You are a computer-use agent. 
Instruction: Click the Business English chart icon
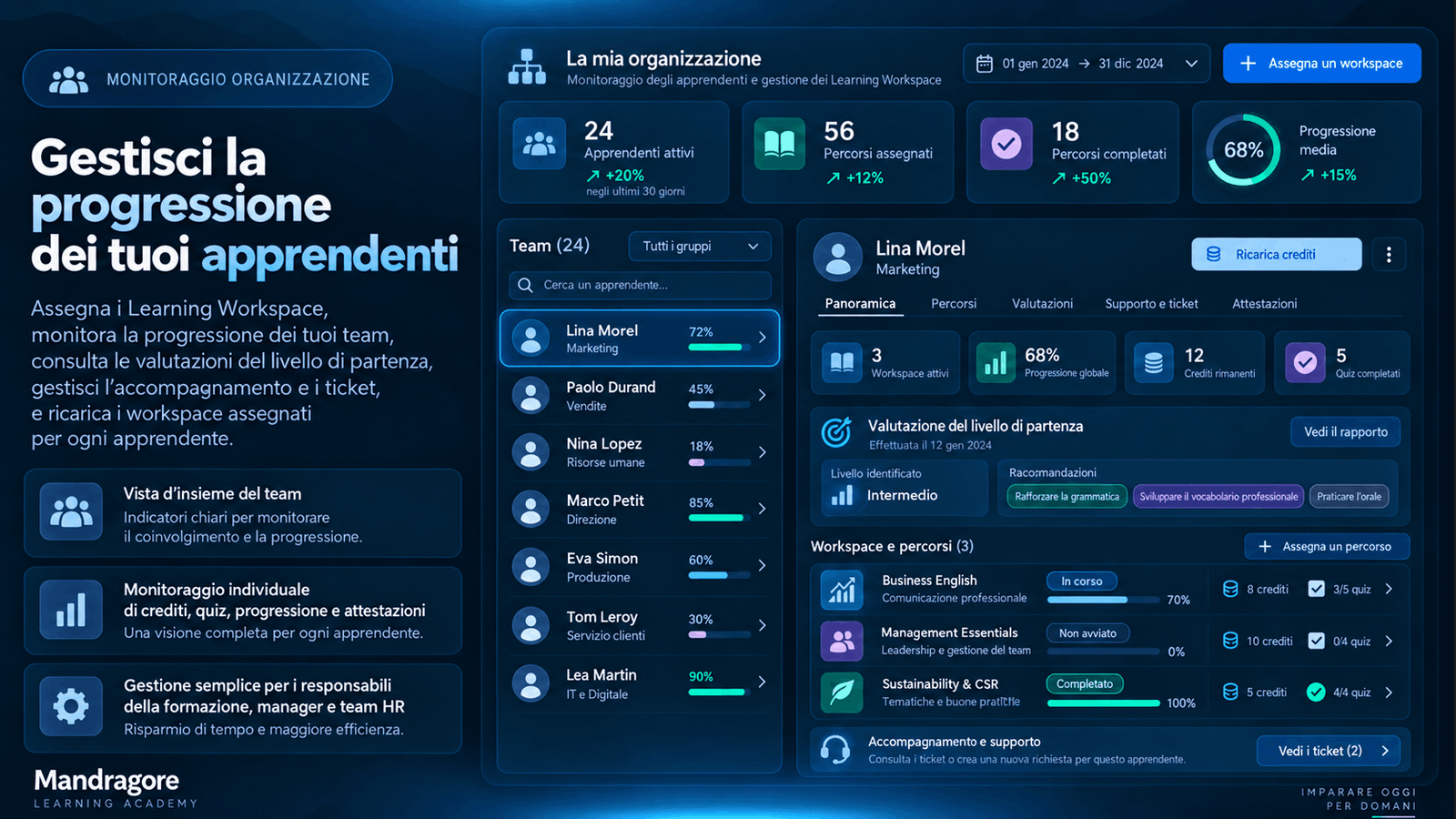coord(842,590)
